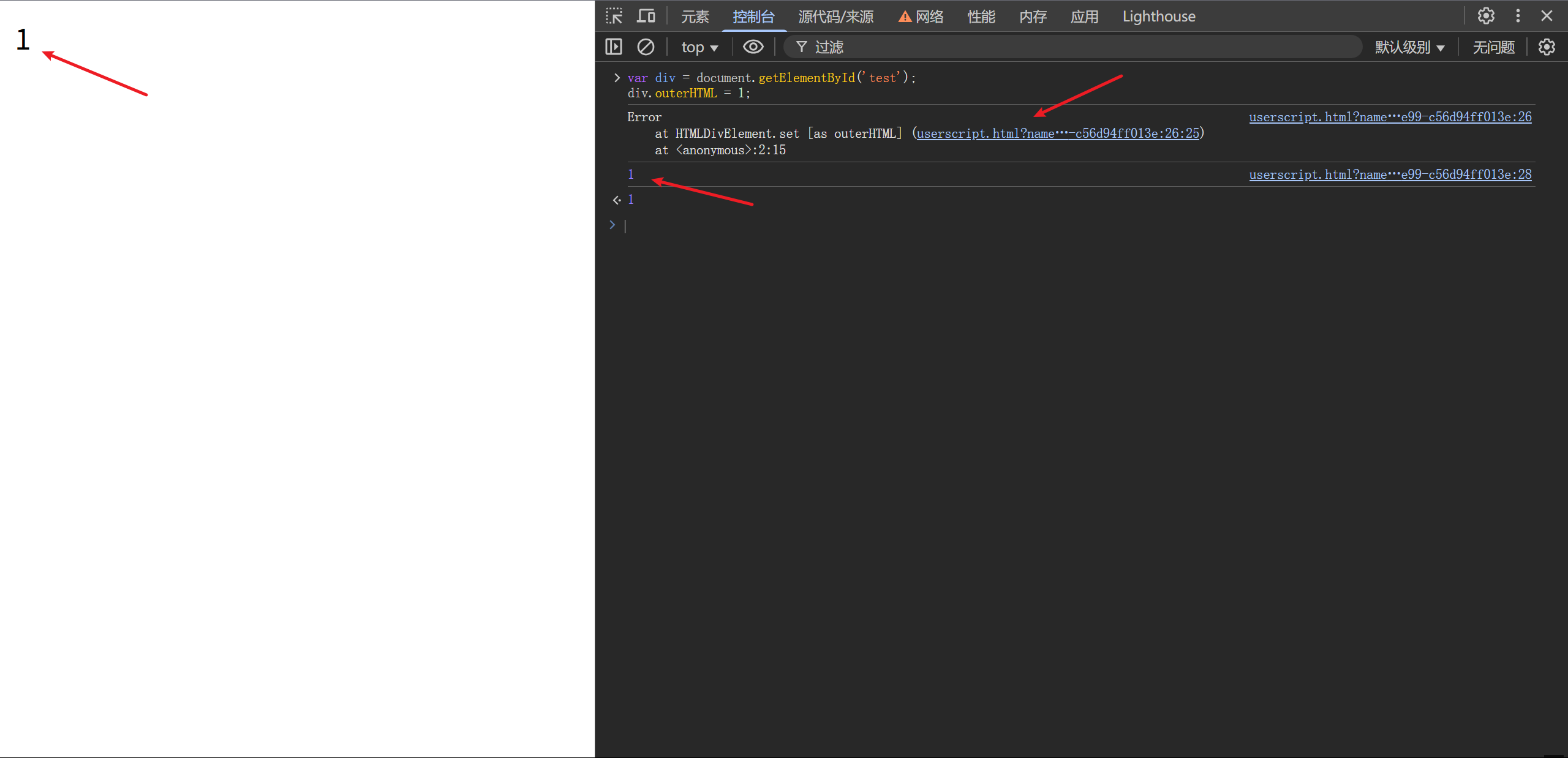The height and width of the screenshot is (758, 1568).
Task: Click the network tab warning triangle icon
Action: [x=905, y=17]
